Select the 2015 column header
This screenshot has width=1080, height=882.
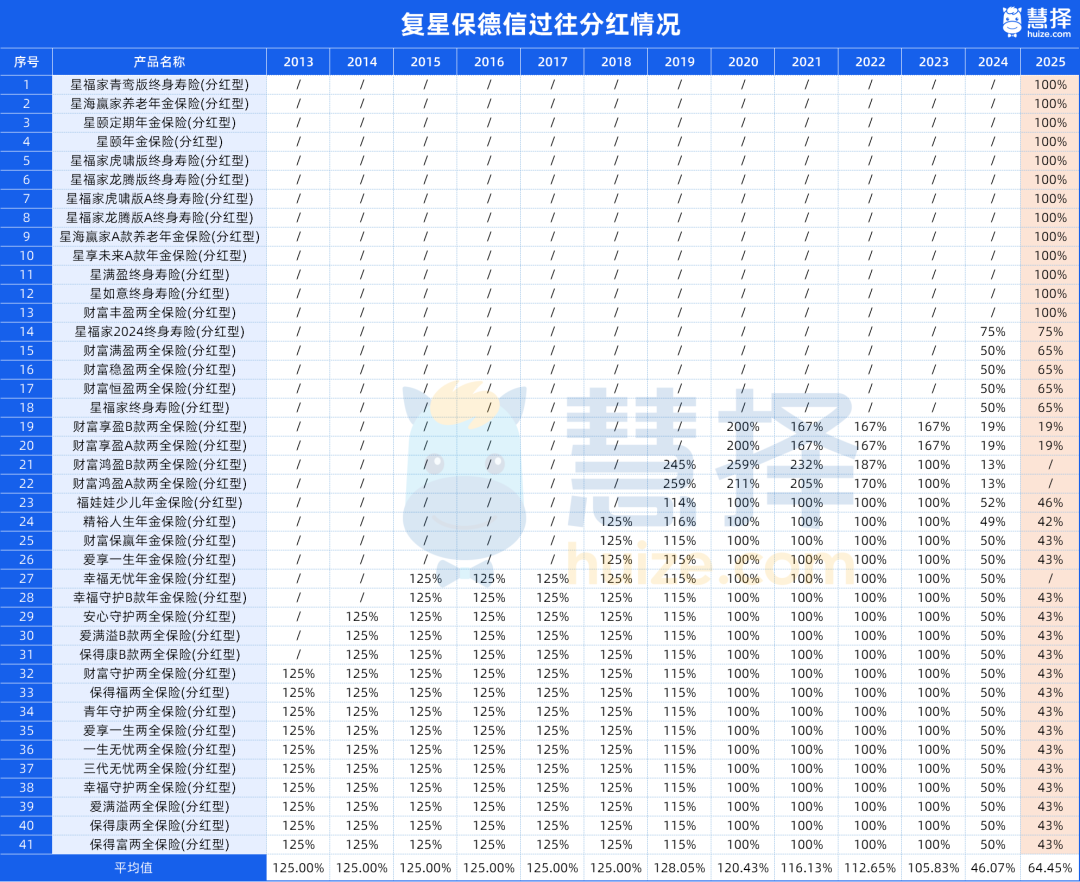pyautogui.click(x=426, y=62)
